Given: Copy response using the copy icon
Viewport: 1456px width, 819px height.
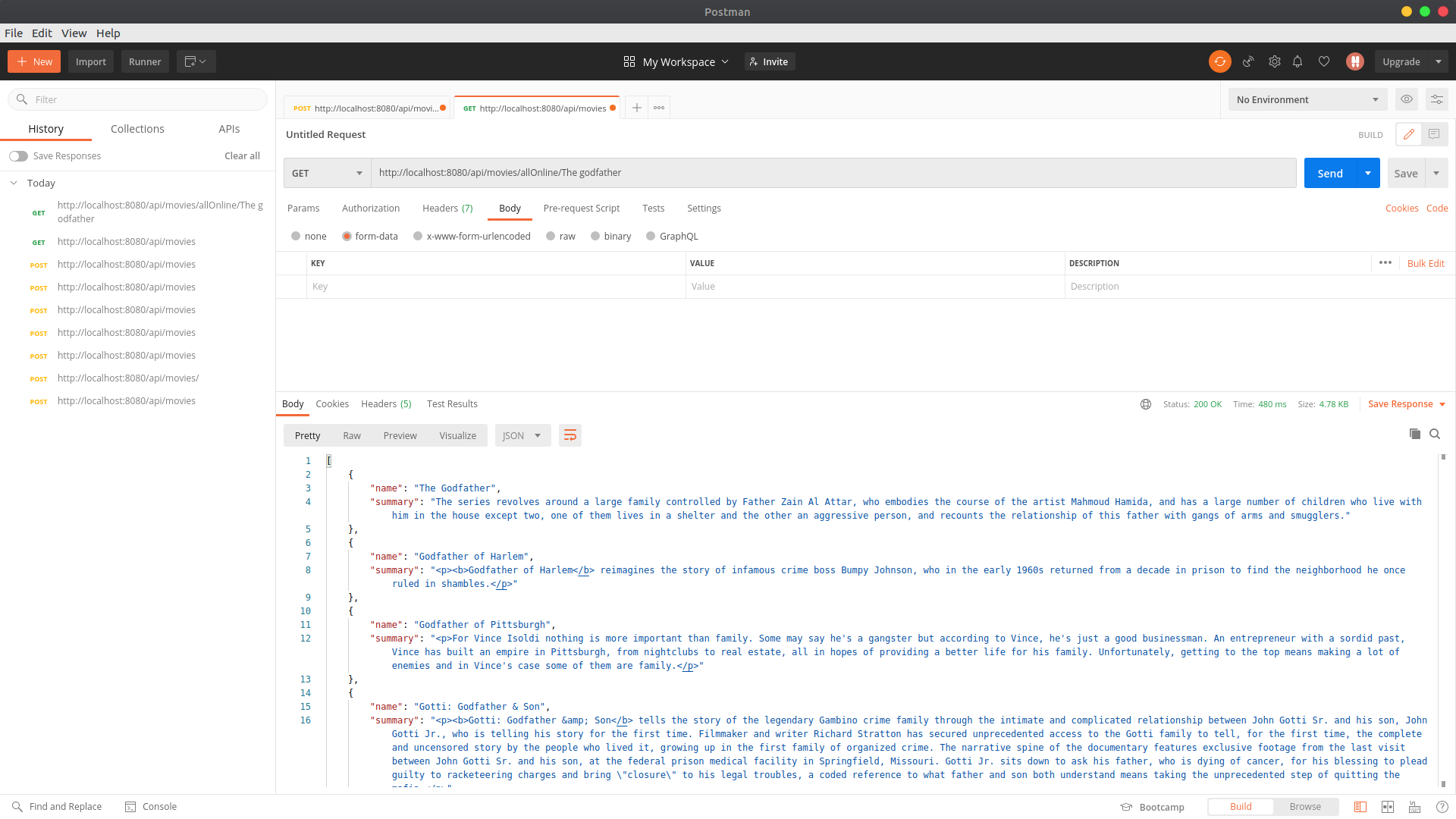Looking at the screenshot, I should pos(1415,434).
